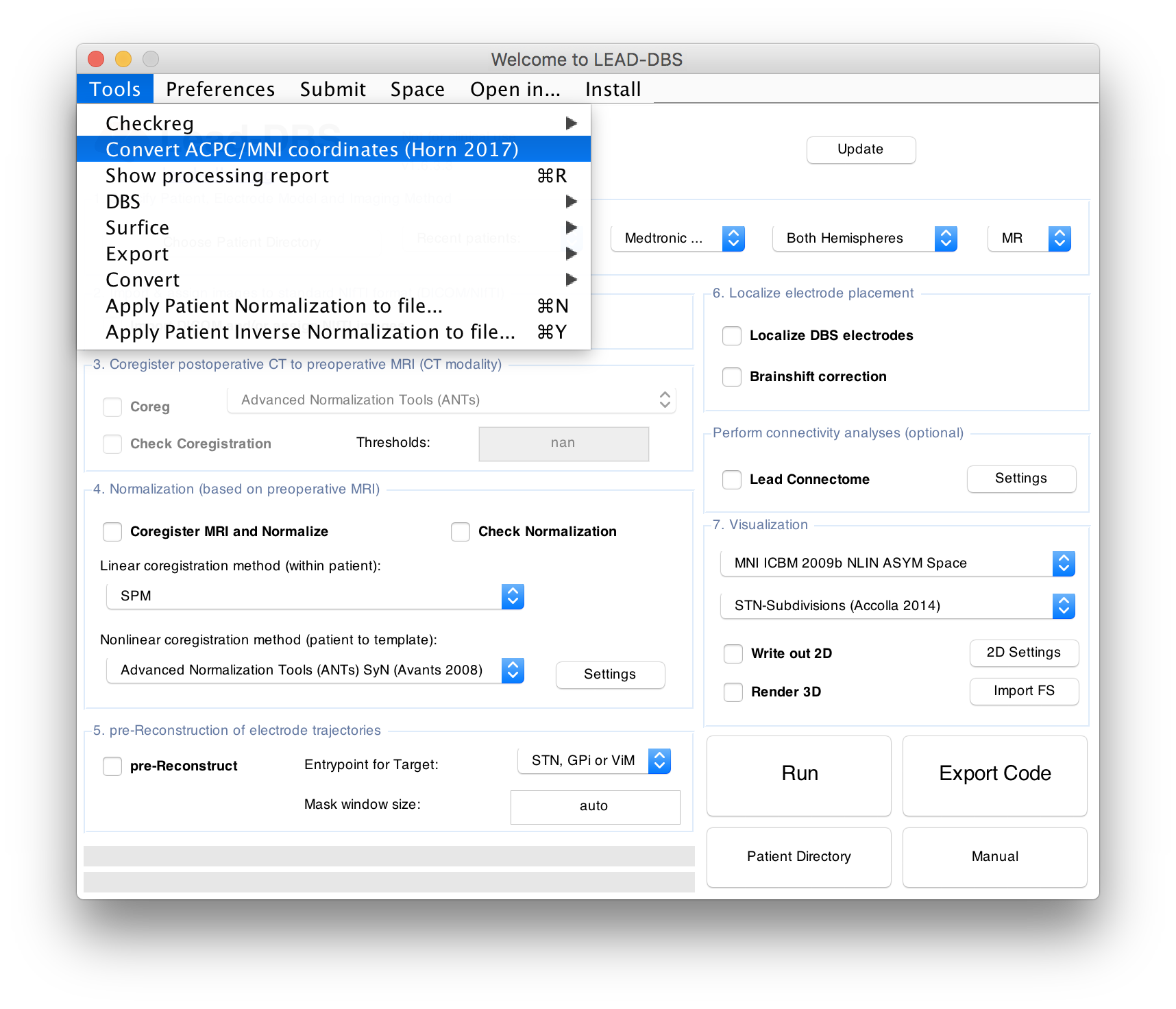
Task: Click the Mask window size input field
Action: click(595, 807)
